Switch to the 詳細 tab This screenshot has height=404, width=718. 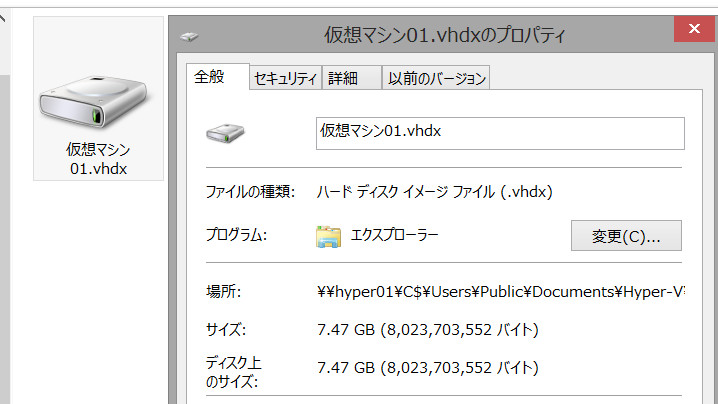pos(343,78)
